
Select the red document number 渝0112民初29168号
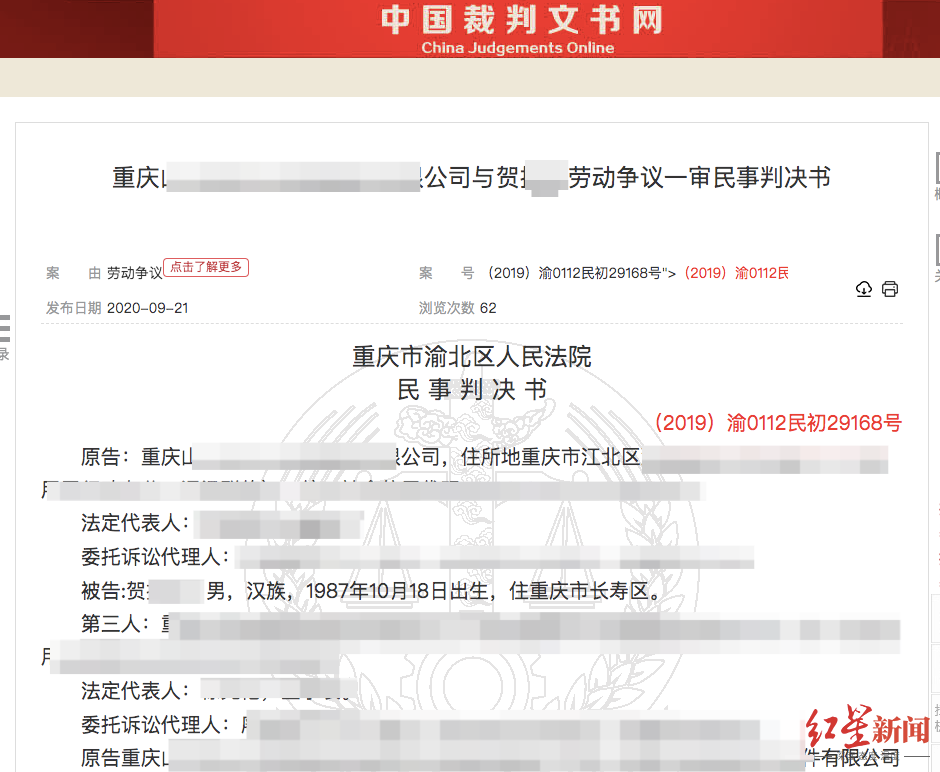pos(778,423)
